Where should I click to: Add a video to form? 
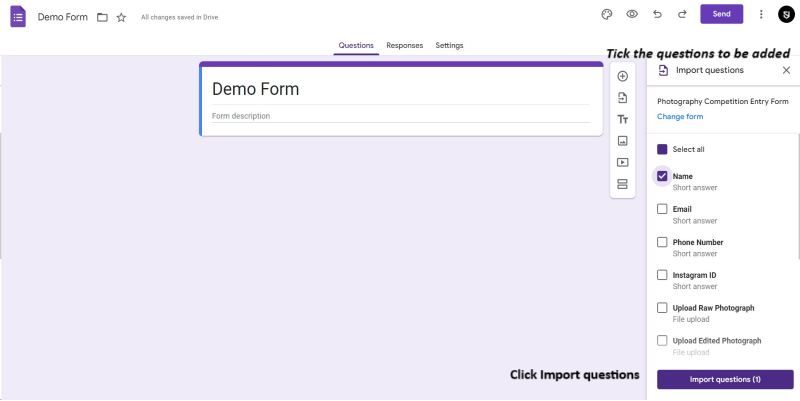[622, 162]
